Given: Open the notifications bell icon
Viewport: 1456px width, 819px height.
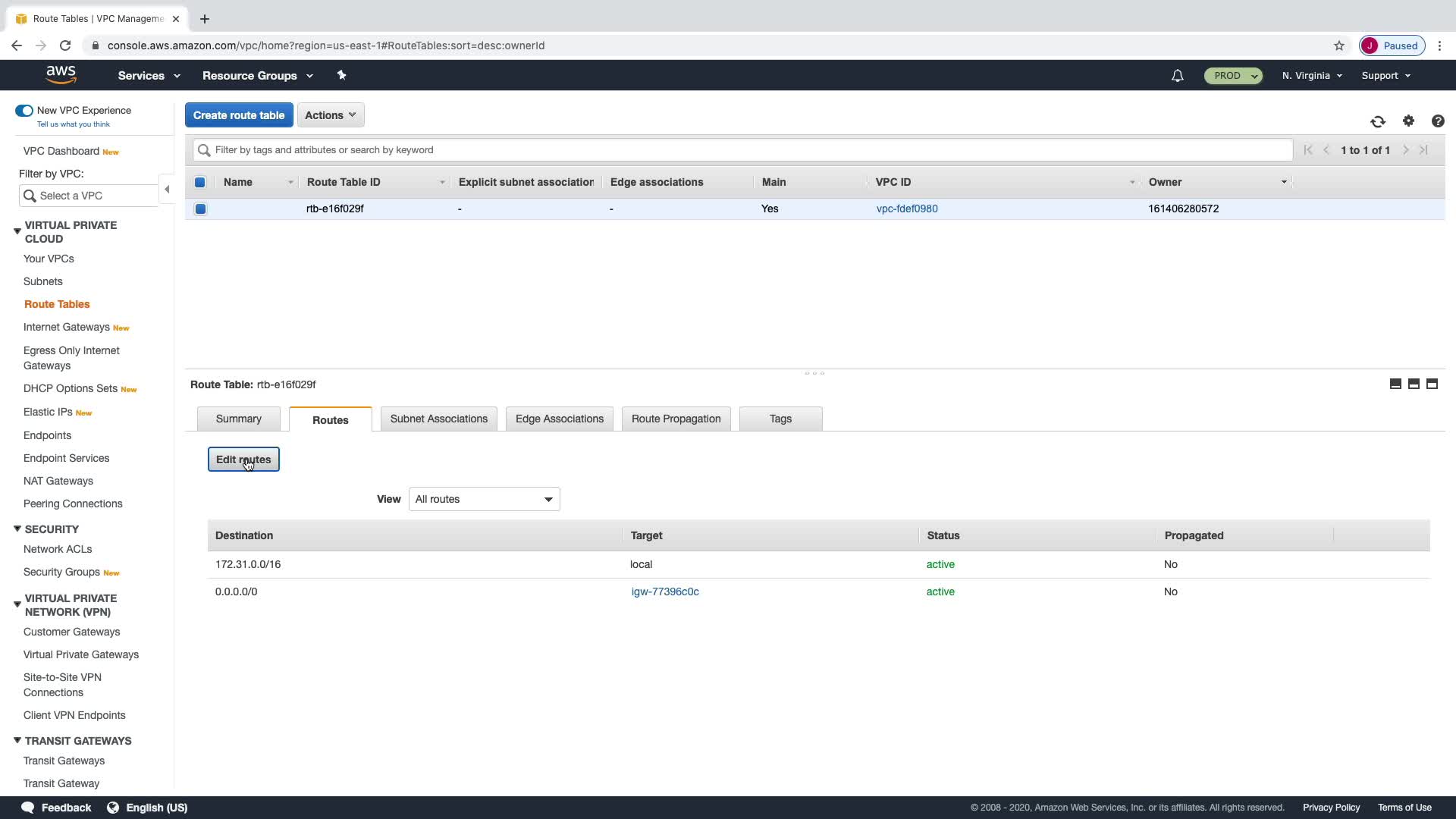Looking at the screenshot, I should (1177, 76).
